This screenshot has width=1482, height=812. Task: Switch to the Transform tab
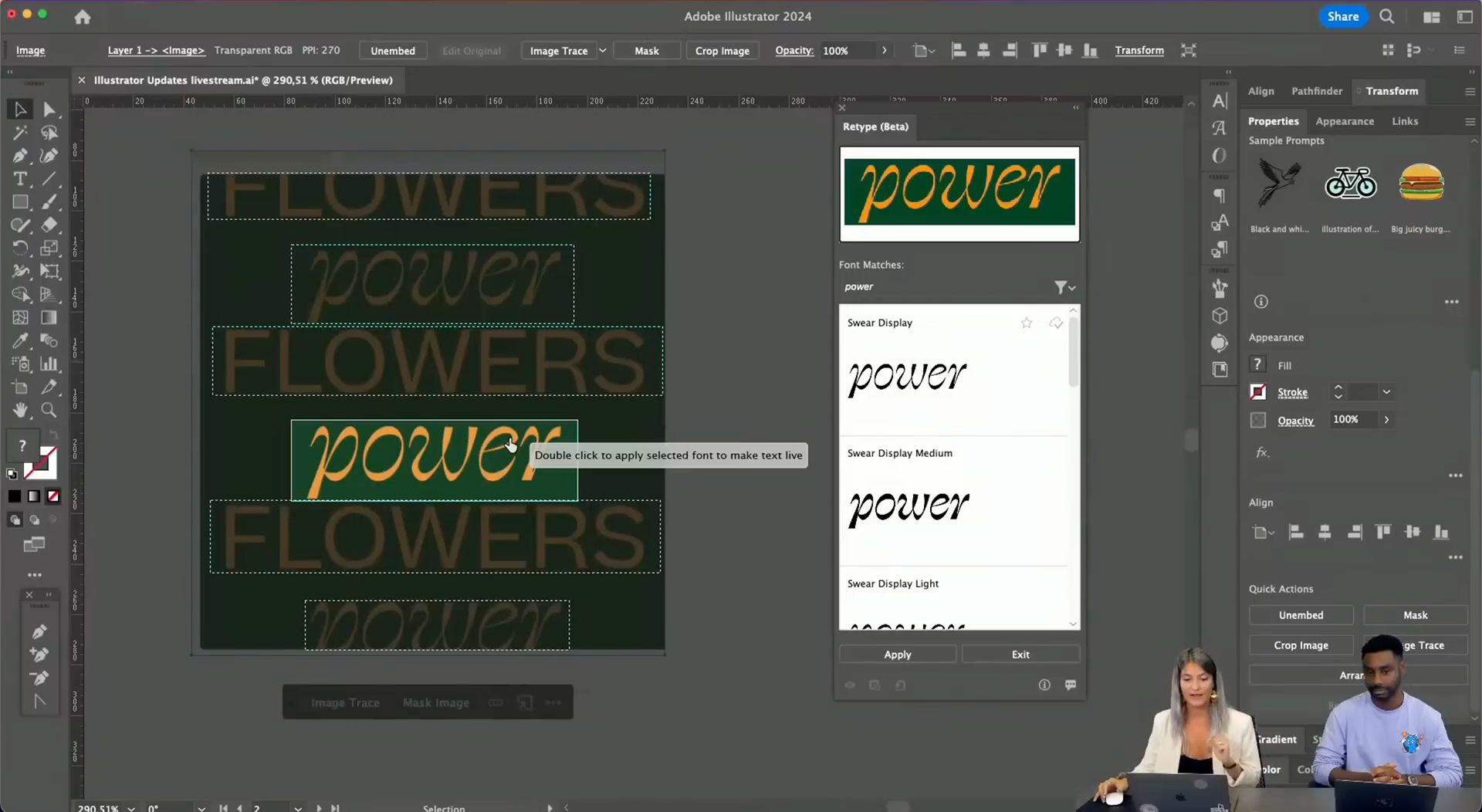(x=1392, y=91)
